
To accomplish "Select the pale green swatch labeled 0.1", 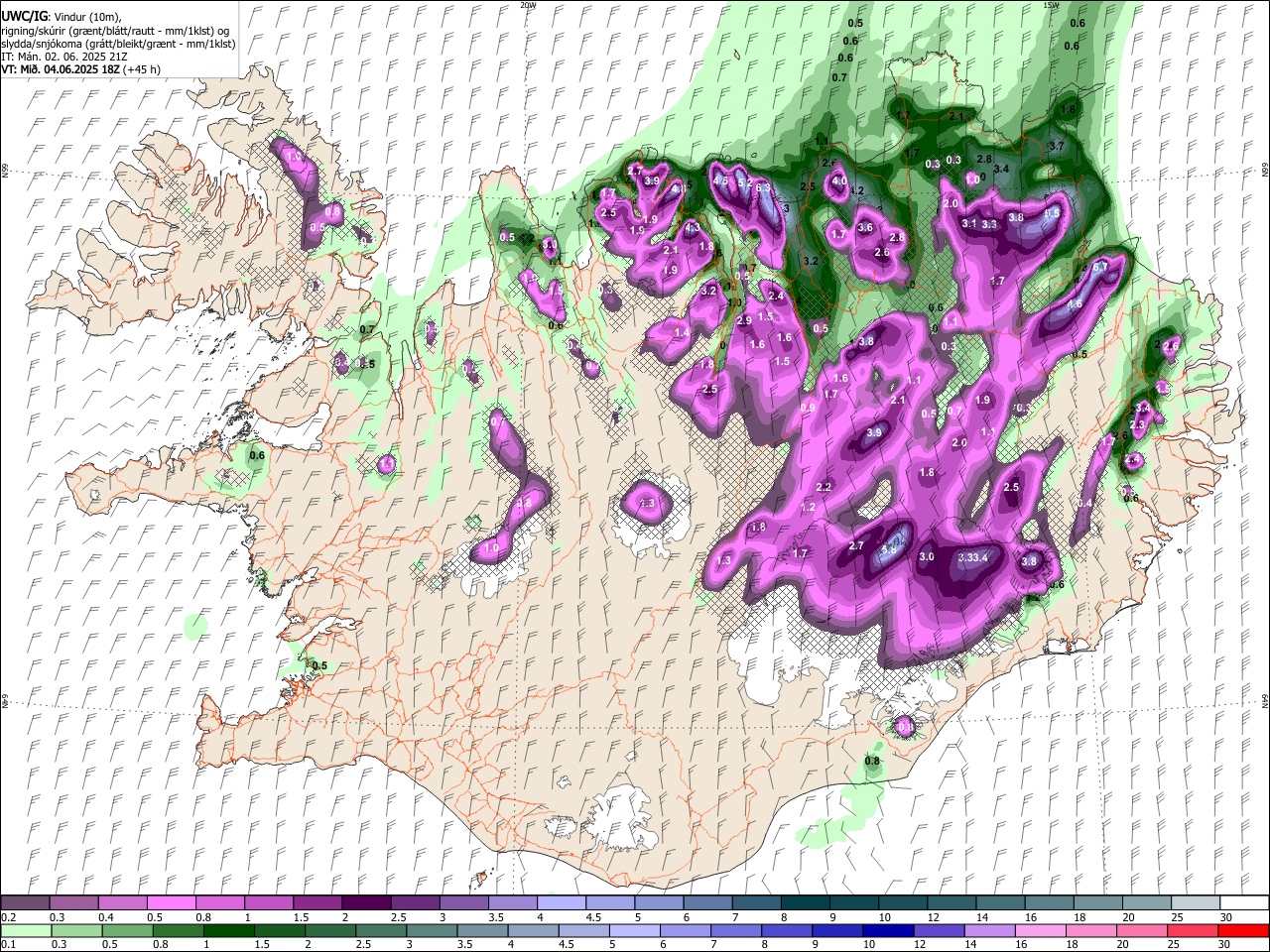I will pyautogui.click(x=25, y=931).
